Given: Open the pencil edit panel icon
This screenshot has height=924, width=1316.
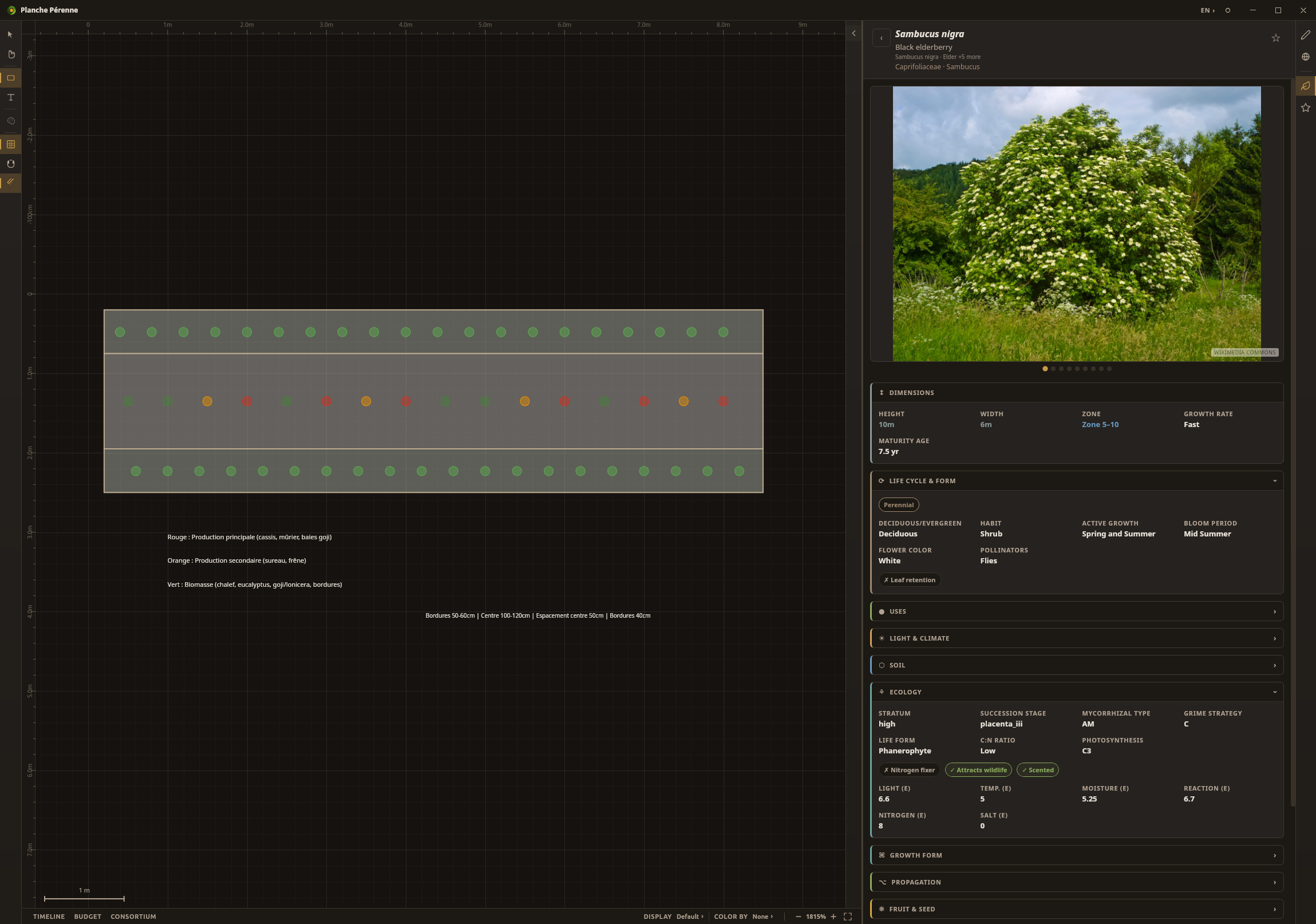Looking at the screenshot, I should [1306, 35].
